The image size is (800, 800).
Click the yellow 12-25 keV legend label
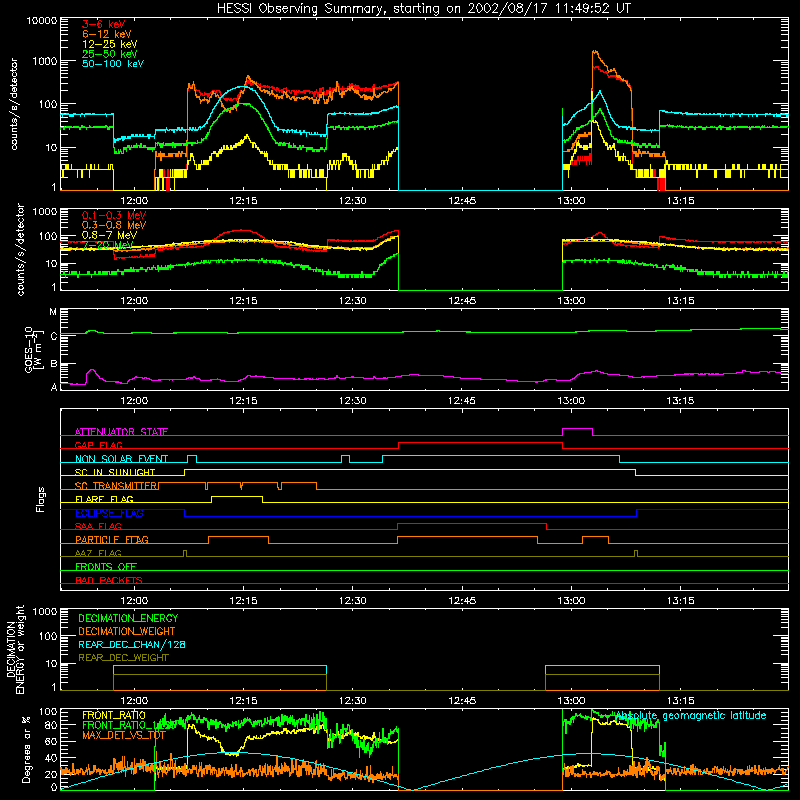(x=110, y=44)
